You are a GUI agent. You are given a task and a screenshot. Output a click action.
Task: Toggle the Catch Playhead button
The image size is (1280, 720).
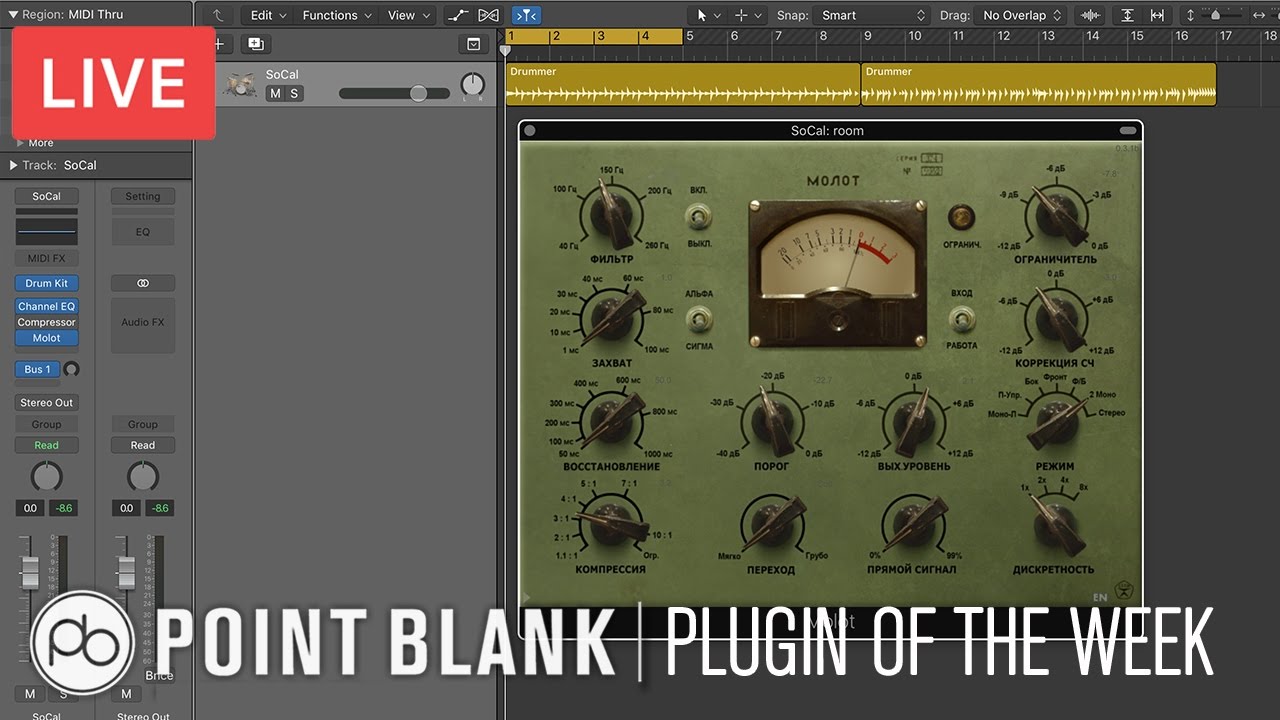526,15
